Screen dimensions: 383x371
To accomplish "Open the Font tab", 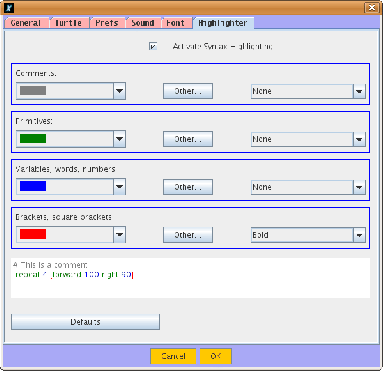I will (176, 23).
